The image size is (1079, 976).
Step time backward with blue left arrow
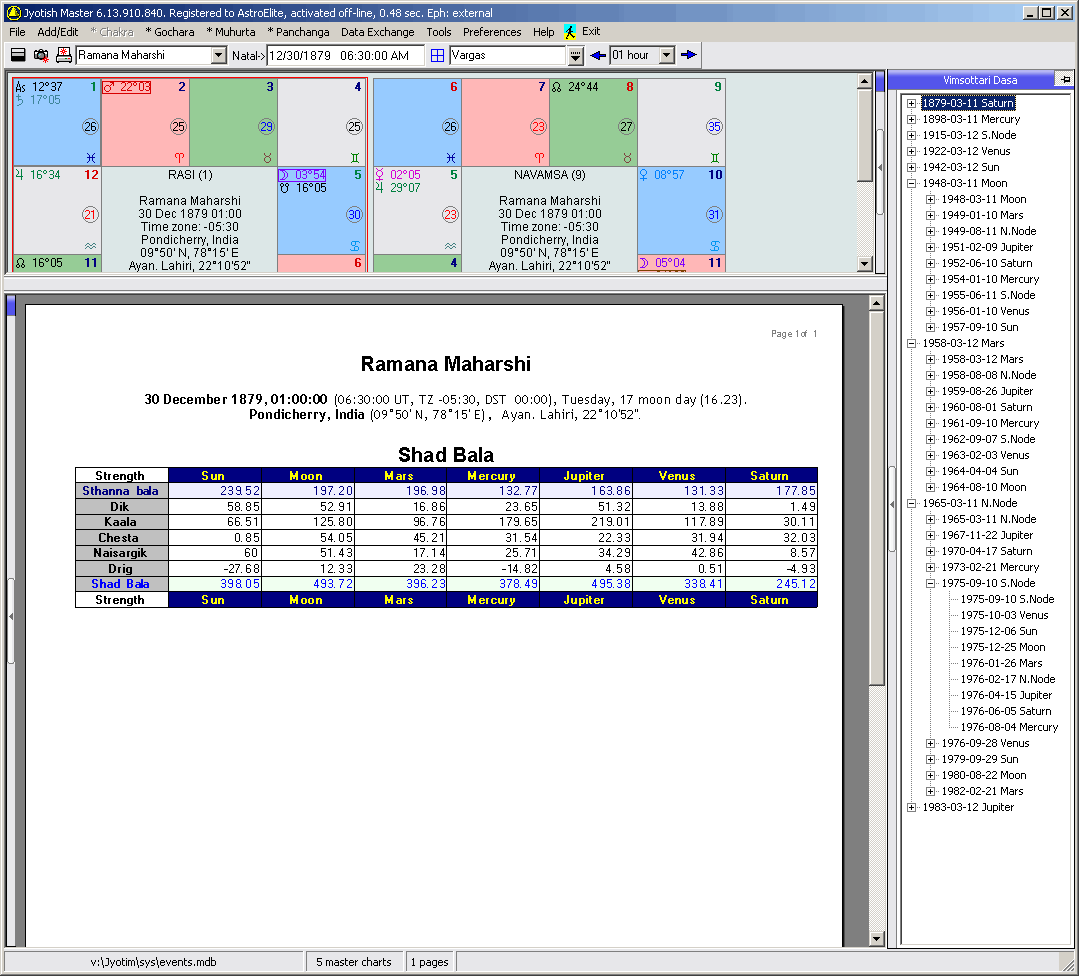click(x=598, y=55)
